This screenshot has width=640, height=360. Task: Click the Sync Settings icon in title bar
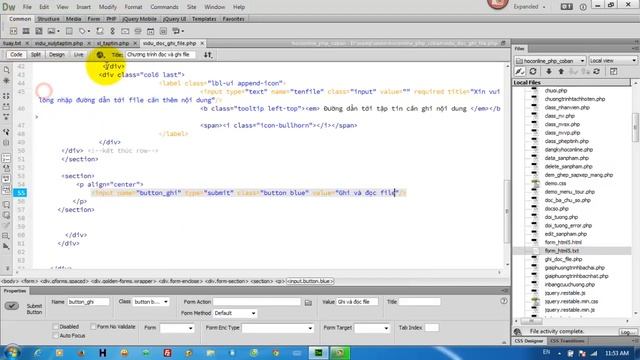[567, 7]
